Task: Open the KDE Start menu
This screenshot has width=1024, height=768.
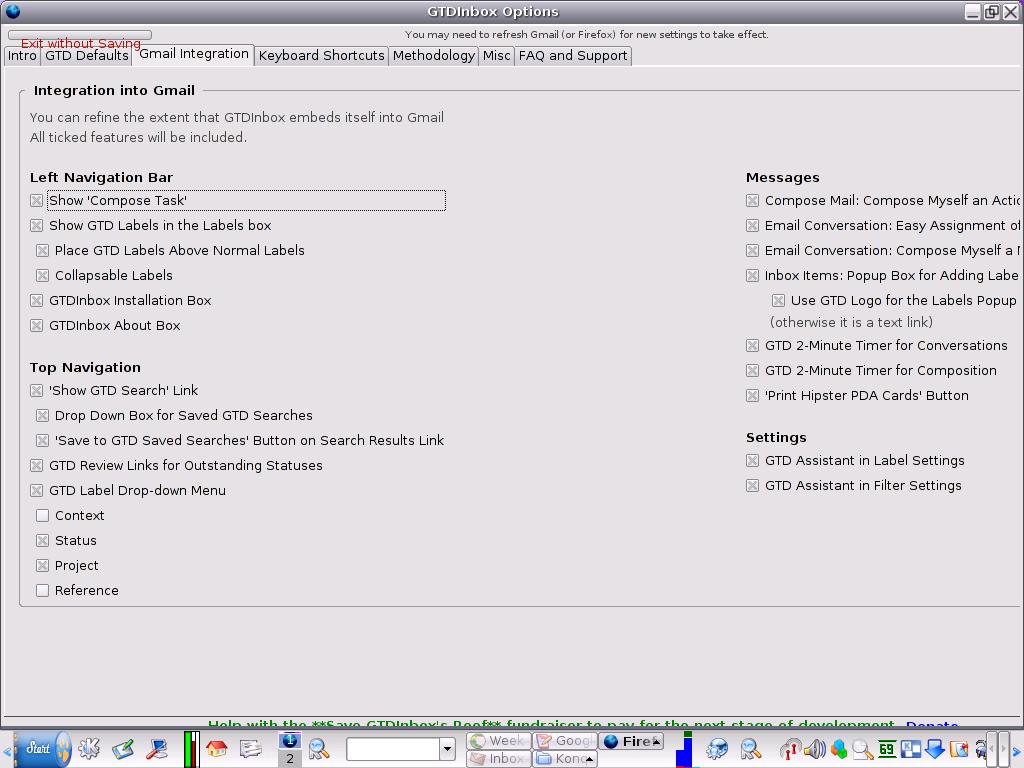Action: tap(43, 748)
